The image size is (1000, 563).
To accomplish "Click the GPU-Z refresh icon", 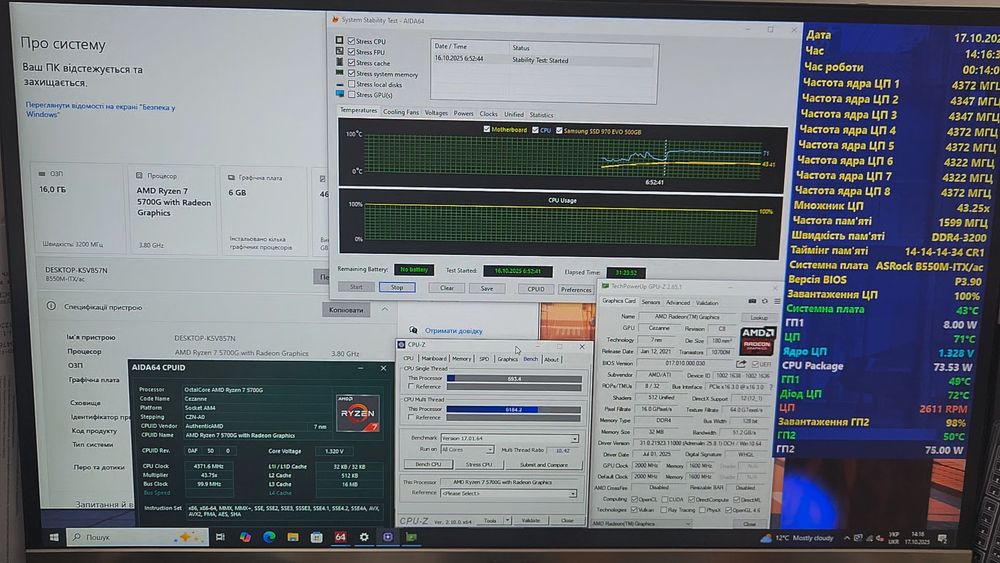I will (x=765, y=301).
